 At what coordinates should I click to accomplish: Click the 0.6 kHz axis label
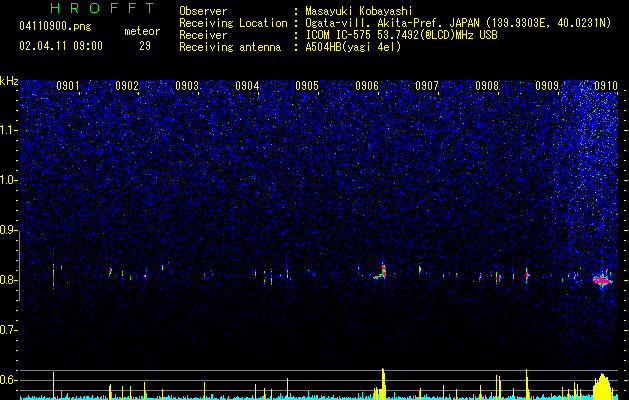point(9,380)
